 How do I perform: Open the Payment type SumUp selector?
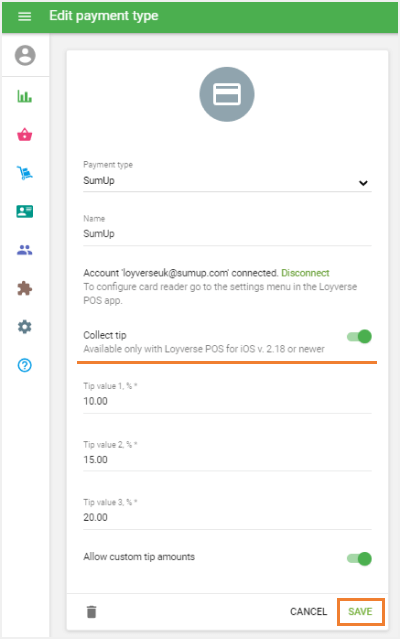(227, 181)
